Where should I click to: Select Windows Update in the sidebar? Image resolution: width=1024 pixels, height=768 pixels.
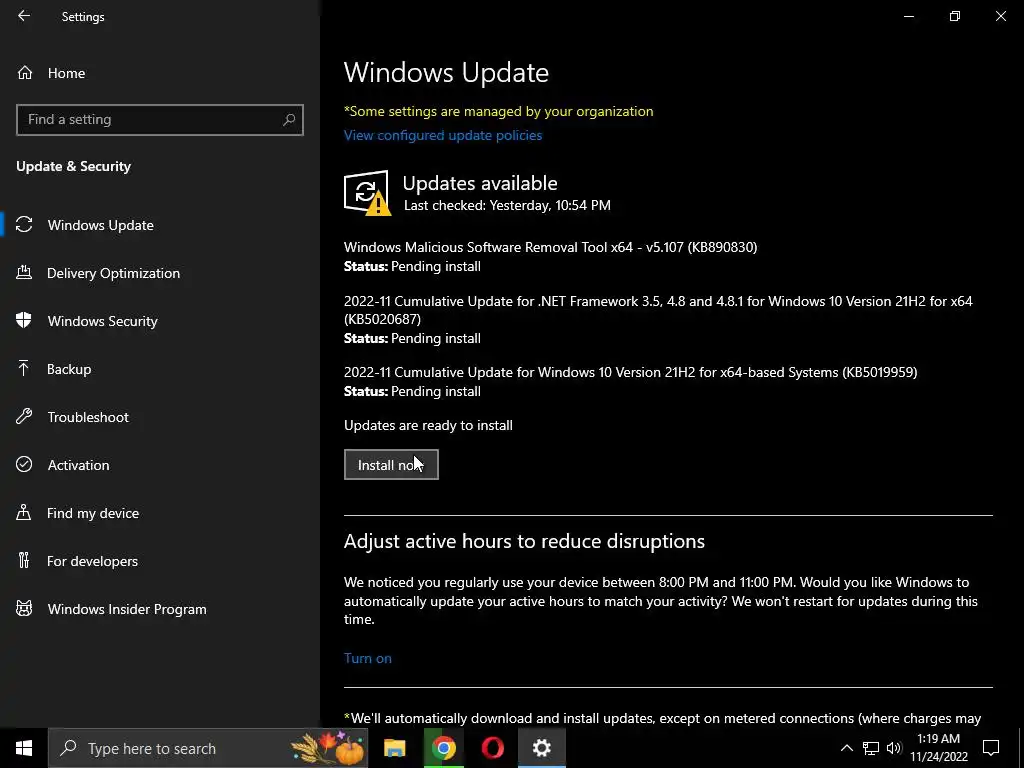click(x=159, y=225)
